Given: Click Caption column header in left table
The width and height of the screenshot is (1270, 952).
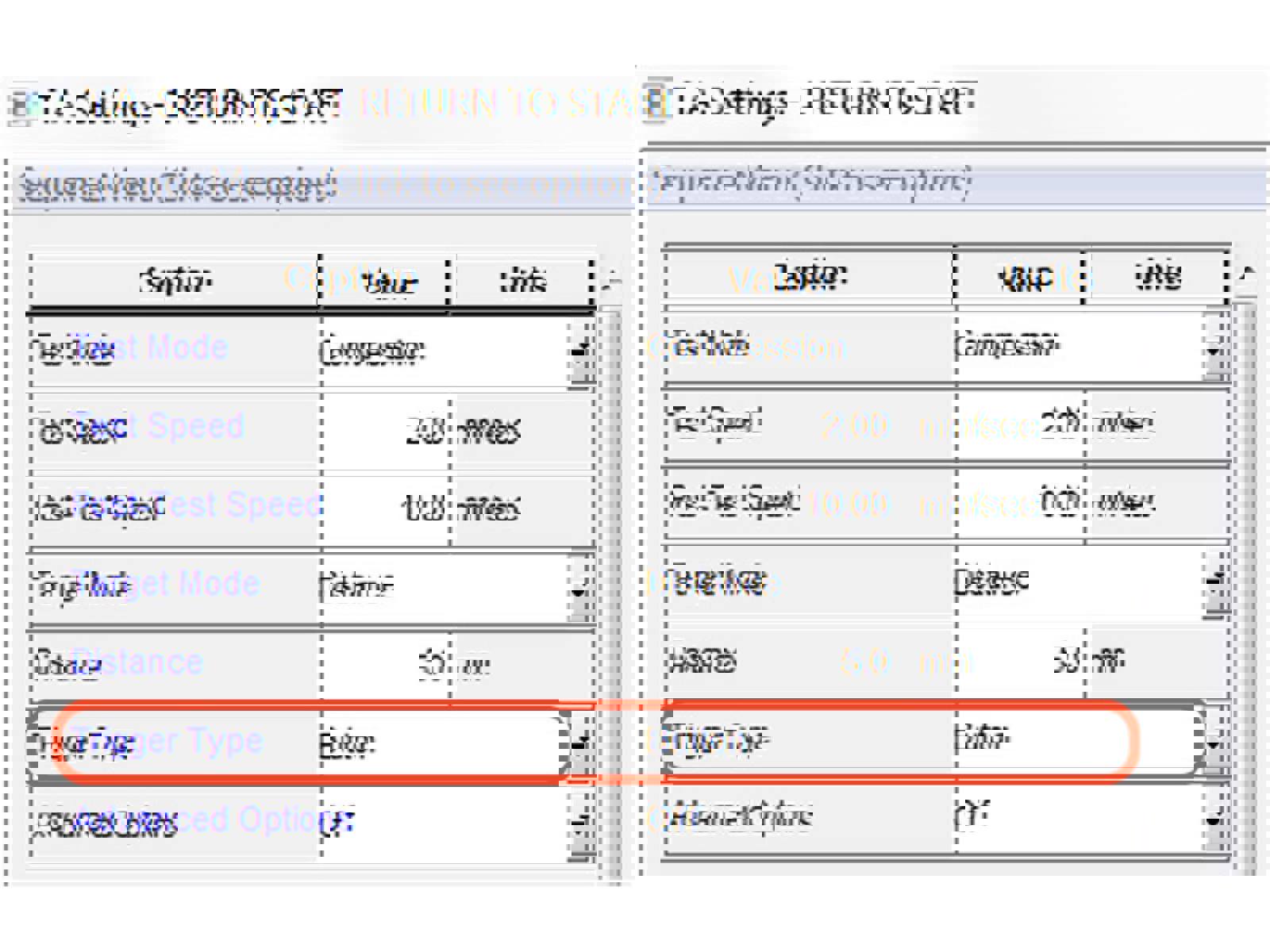Looking at the screenshot, I should 175,281.
